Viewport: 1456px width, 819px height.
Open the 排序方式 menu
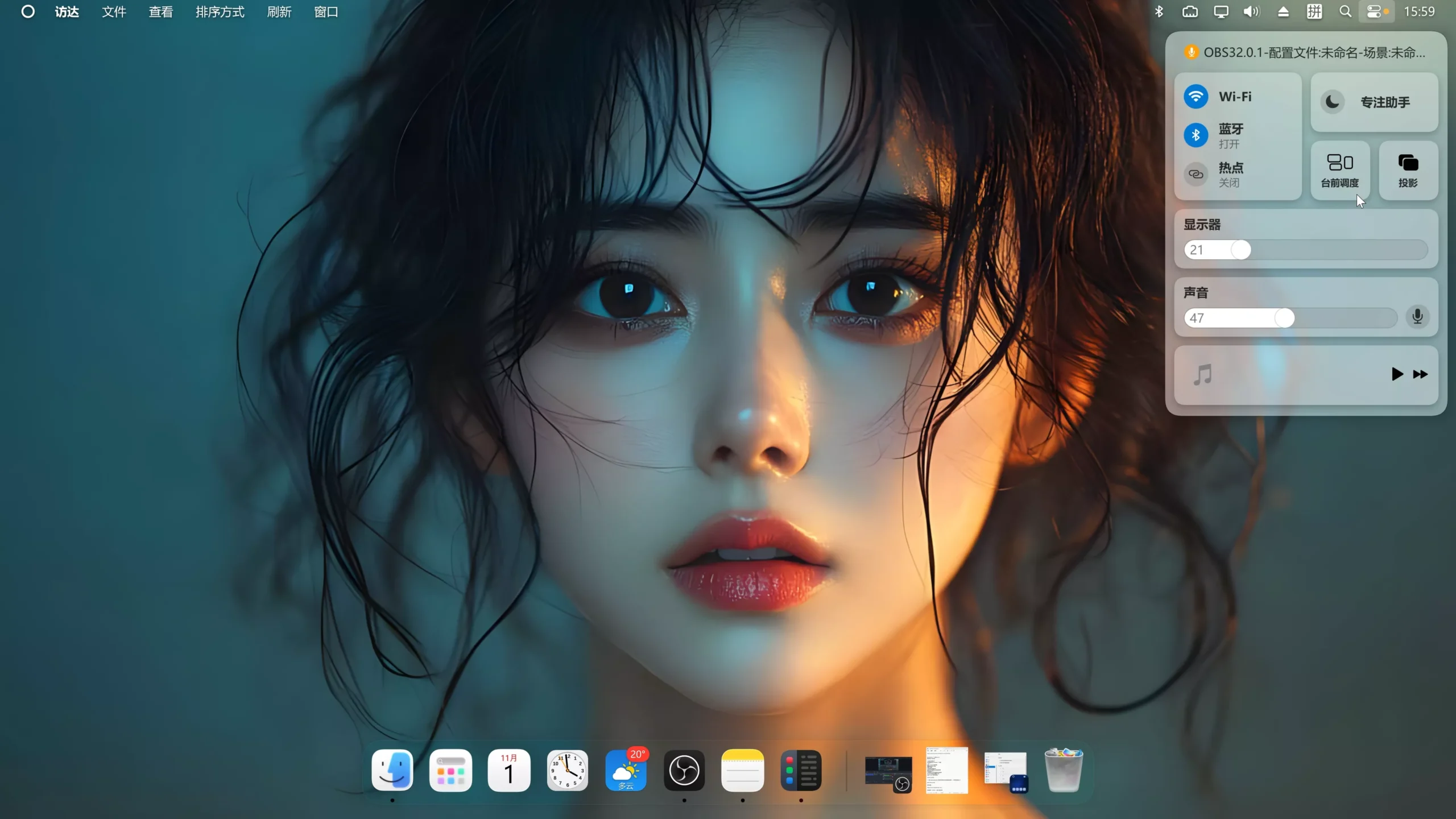tap(220, 11)
